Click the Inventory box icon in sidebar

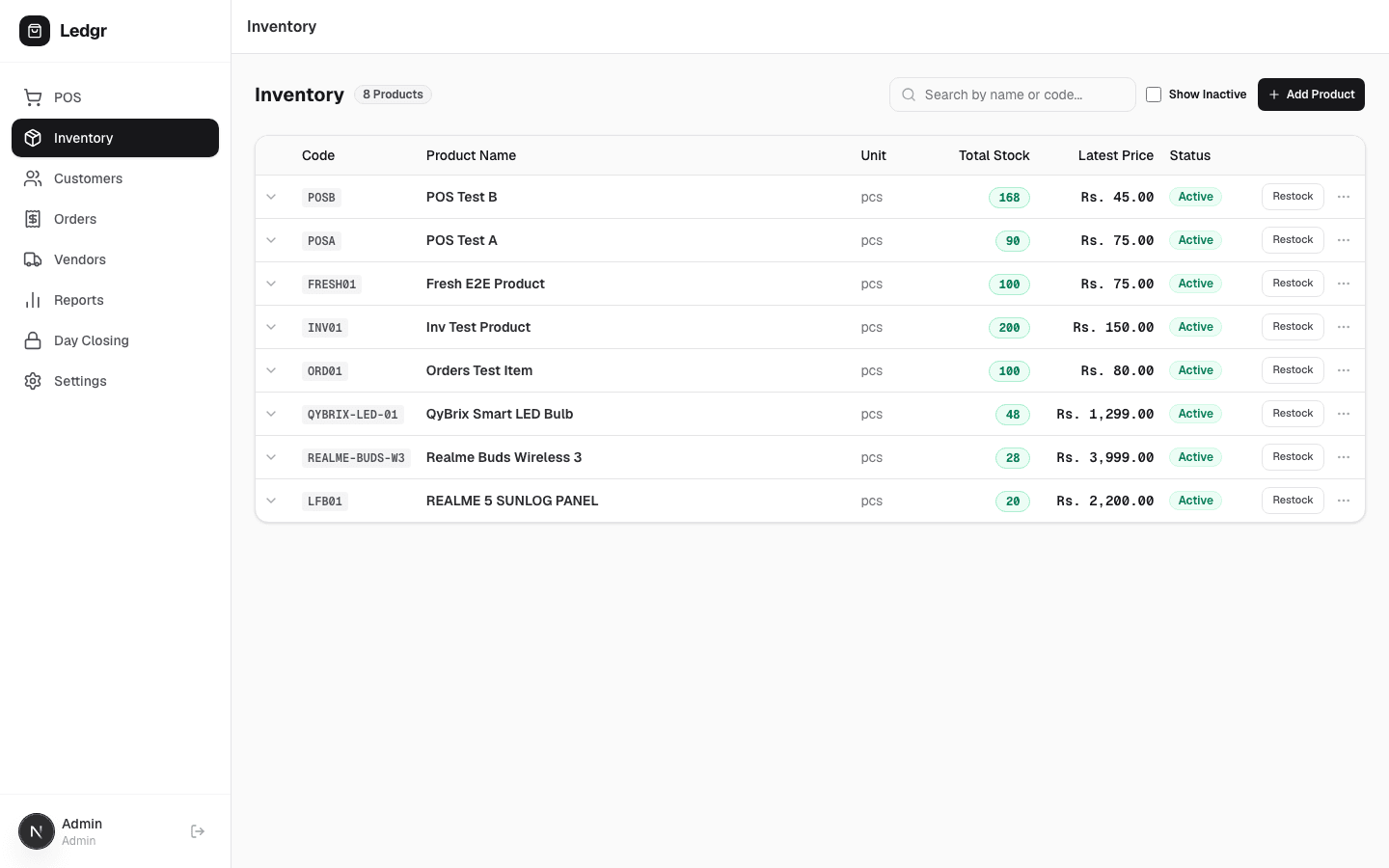coord(33,138)
